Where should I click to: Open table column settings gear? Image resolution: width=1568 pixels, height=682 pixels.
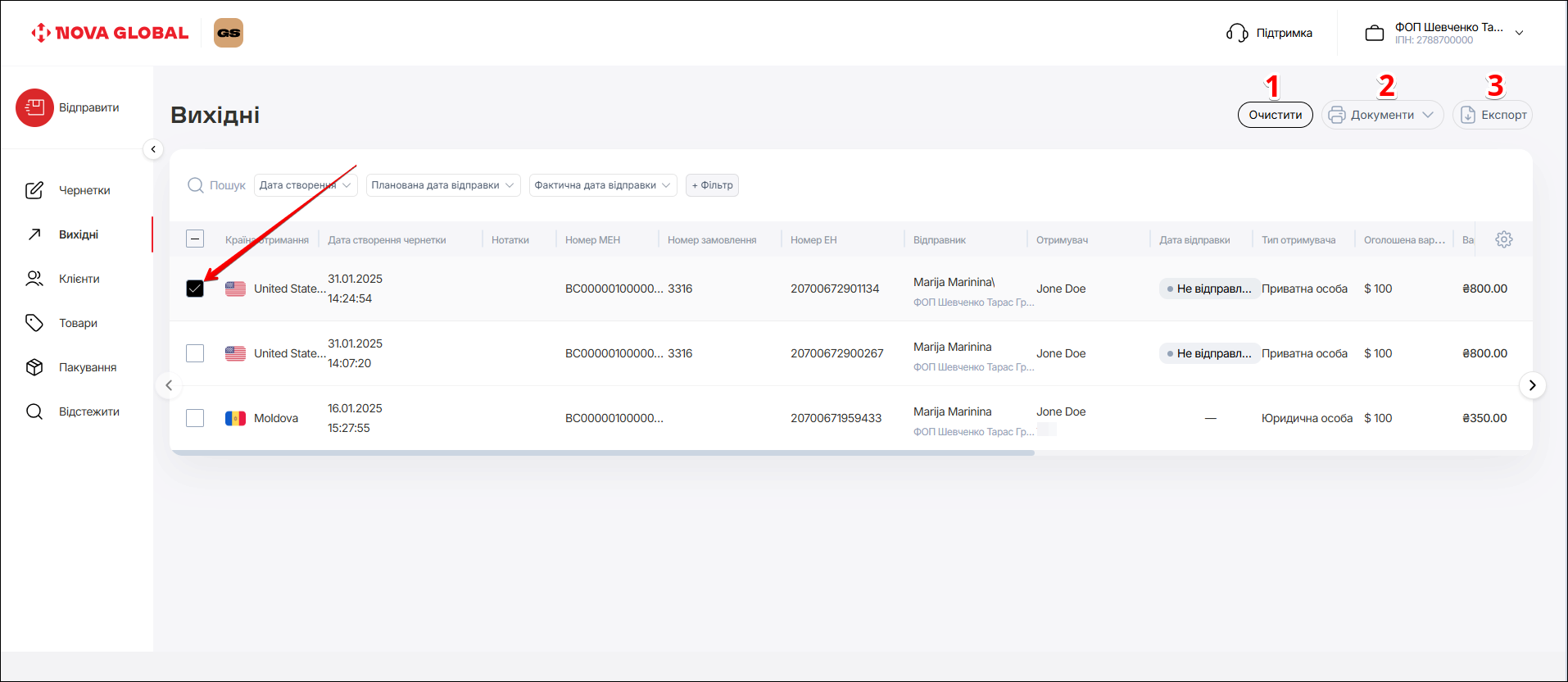(1503, 239)
